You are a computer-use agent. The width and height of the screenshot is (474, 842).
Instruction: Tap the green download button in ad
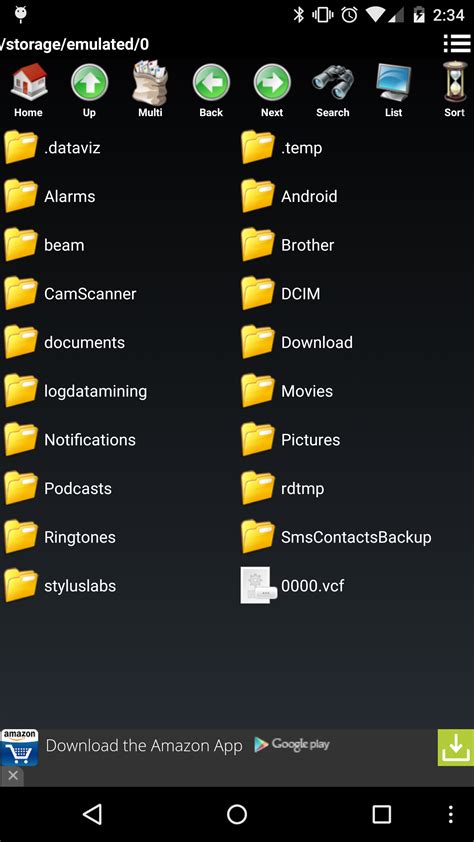coord(456,747)
